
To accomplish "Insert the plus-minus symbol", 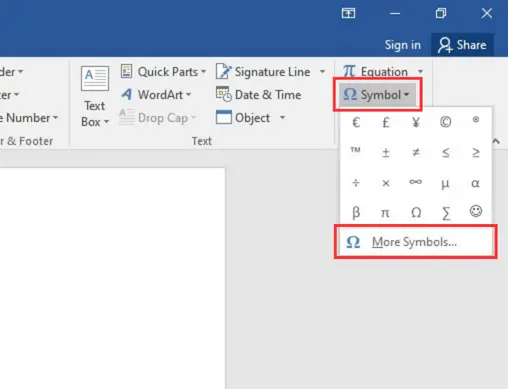I will tap(386, 152).
